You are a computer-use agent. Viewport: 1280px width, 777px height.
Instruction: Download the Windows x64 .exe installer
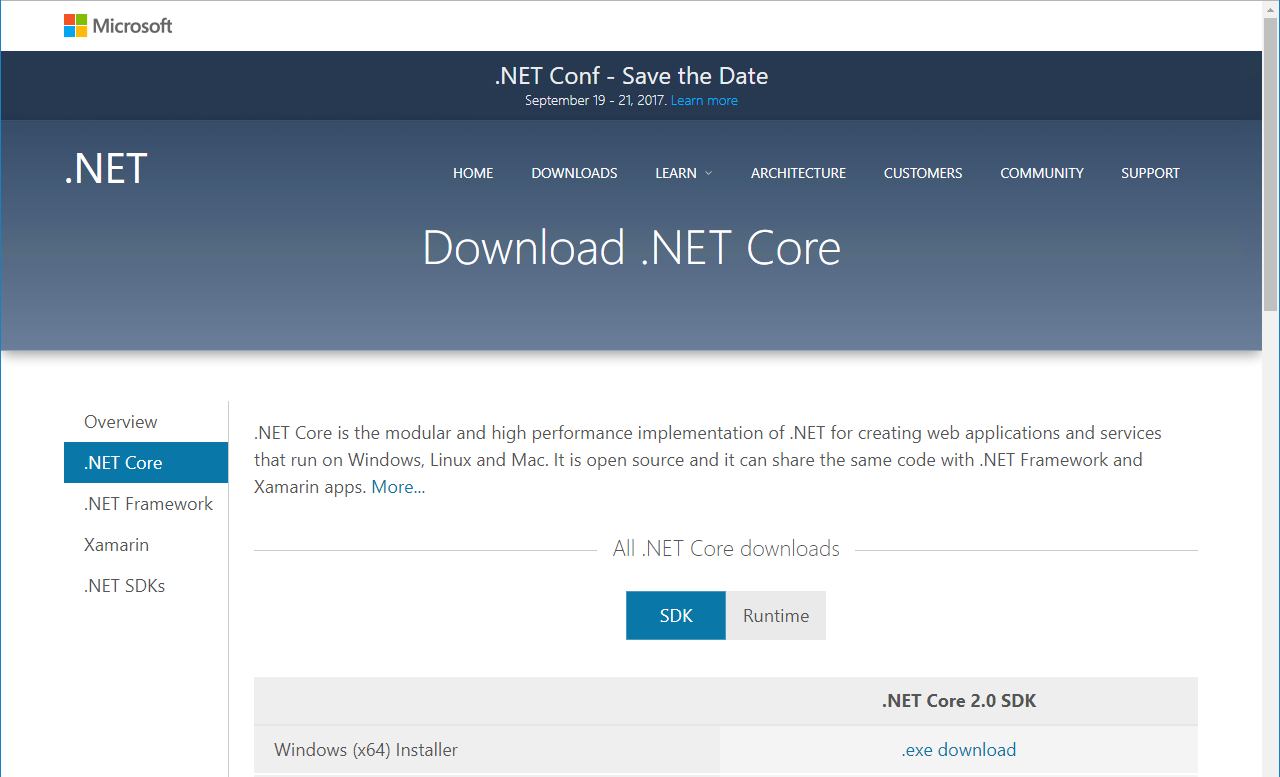pos(958,750)
